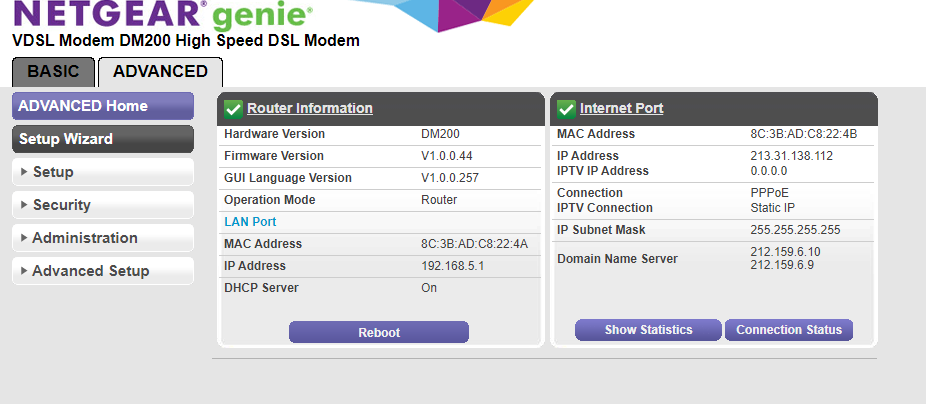This screenshot has height=404, width=926.
Task: Click the Show Statistics button
Action: click(x=648, y=330)
